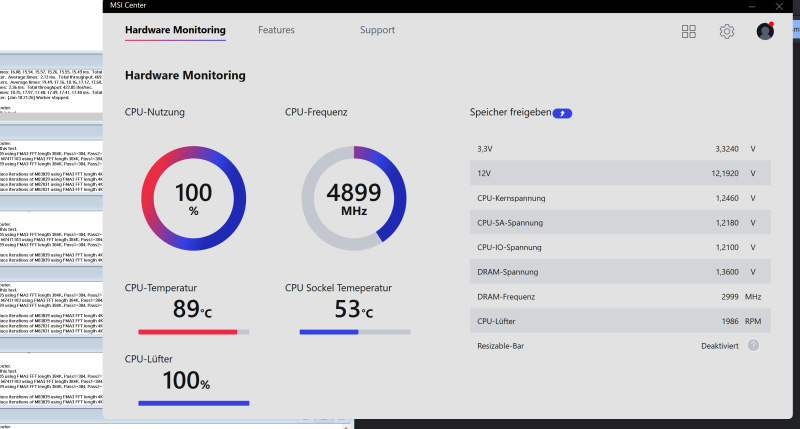Switch to the Support tab
The image size is (800, 429).
(x=377, y=30)
